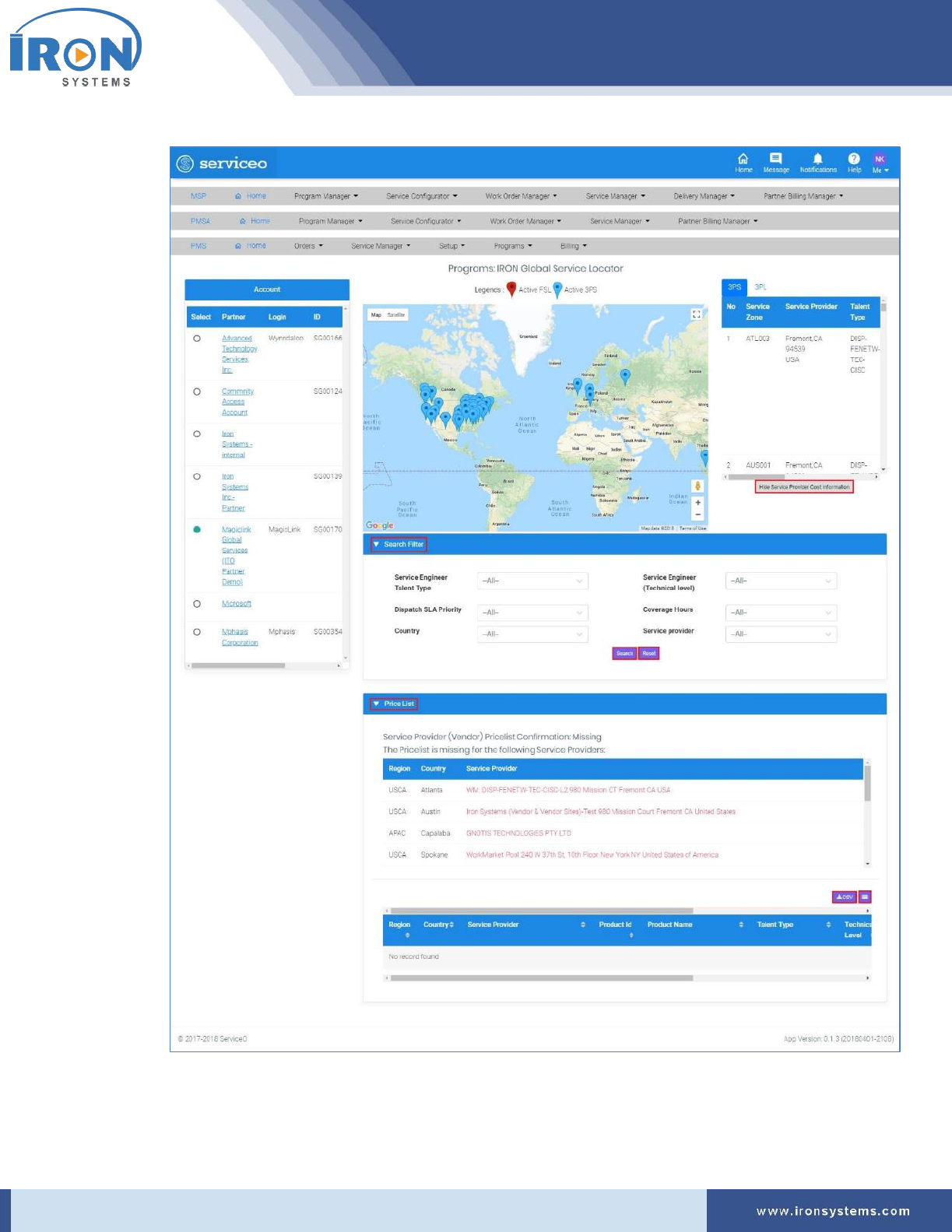Click the Help question mark icon

[854, 159]
